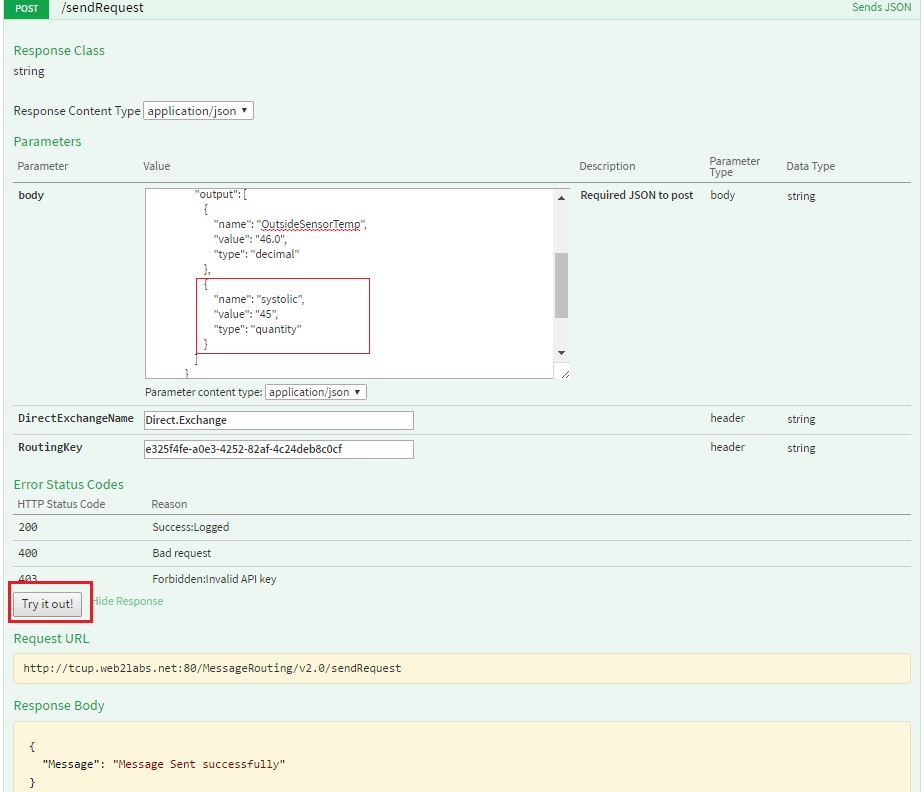The height and width of the screenshot is (792, 923).
Task: Click the Response Class heading
Action: point(59,51)
